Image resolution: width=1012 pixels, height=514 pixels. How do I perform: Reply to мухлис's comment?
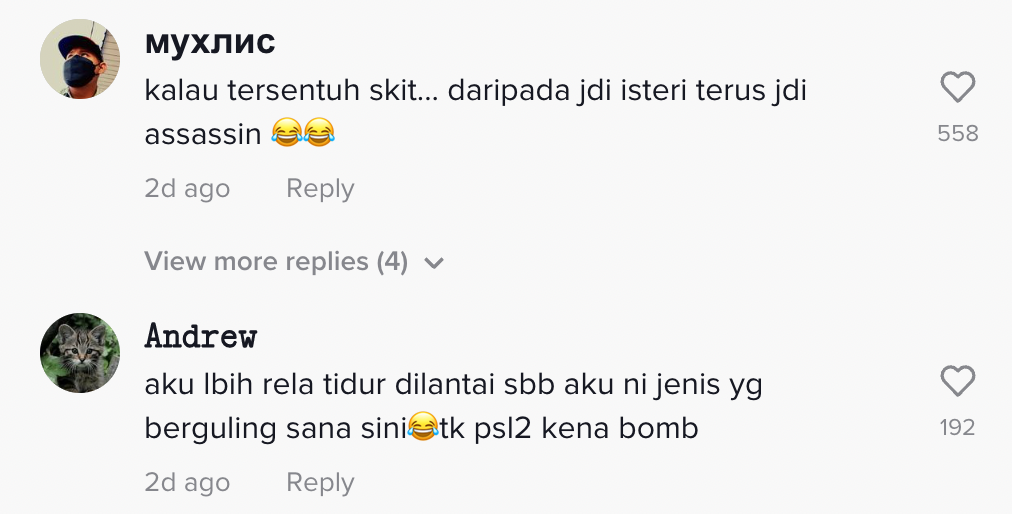pyautogui.click(x=320, y=188)
